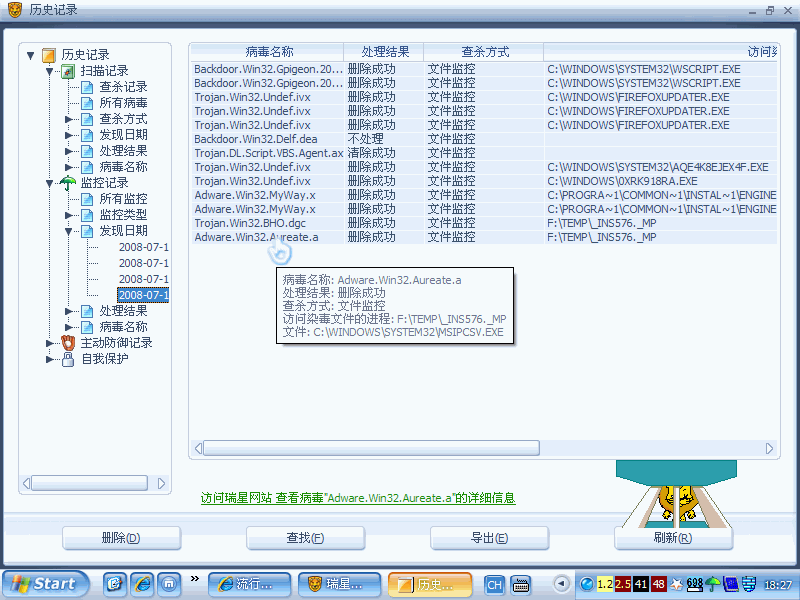Sort by 查杀方式 column header

484,52
